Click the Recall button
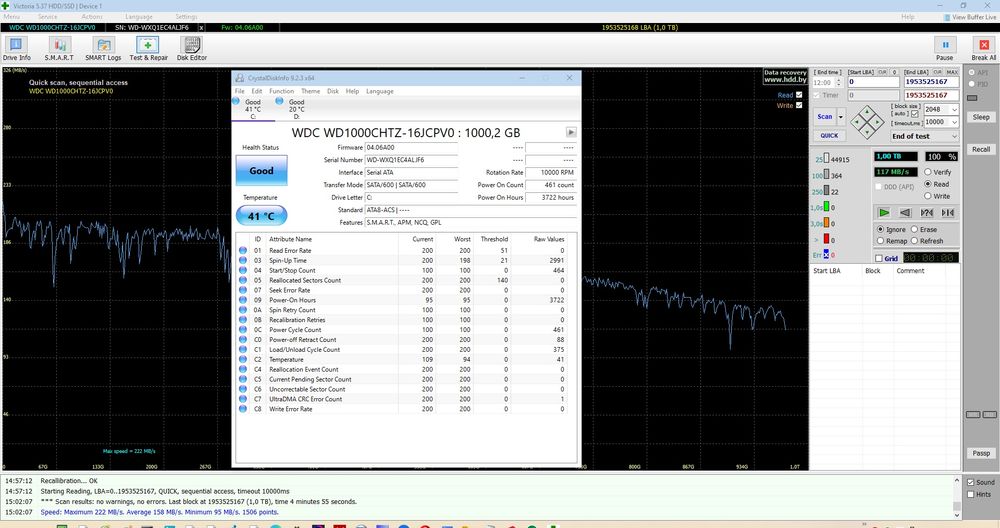1000x528 pixels. click(981, 149)
